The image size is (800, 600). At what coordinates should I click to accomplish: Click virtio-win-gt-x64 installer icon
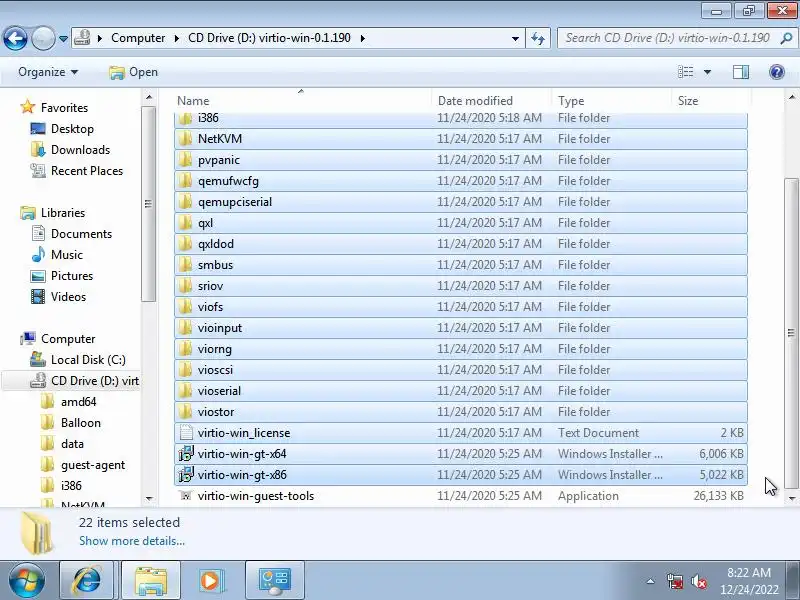186,454
